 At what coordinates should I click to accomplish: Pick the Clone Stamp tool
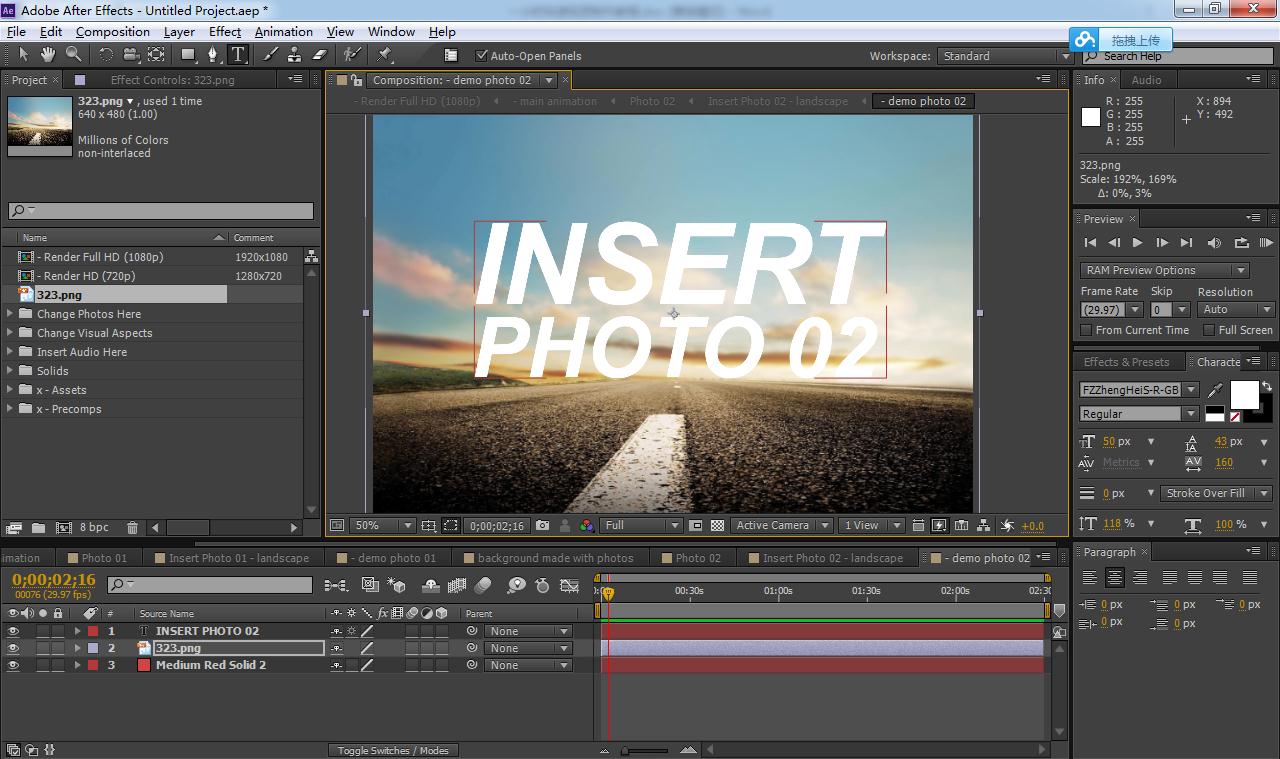(x=294, y=55)
